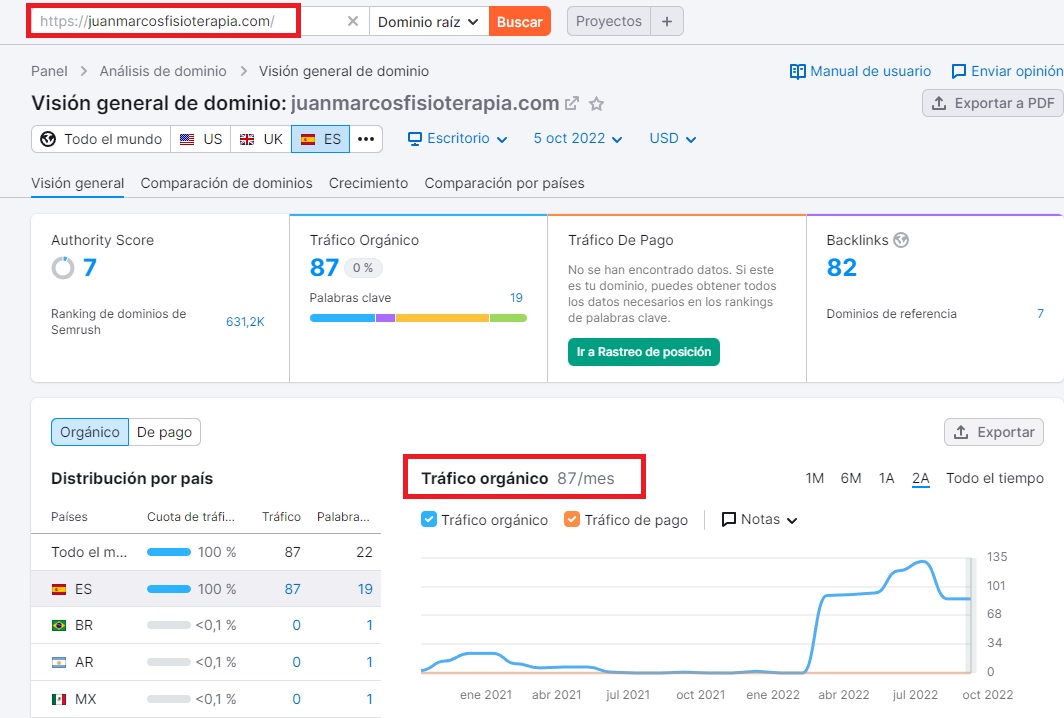
Task: Open the Crecimiento tab
Action: [x=368, y=183]
